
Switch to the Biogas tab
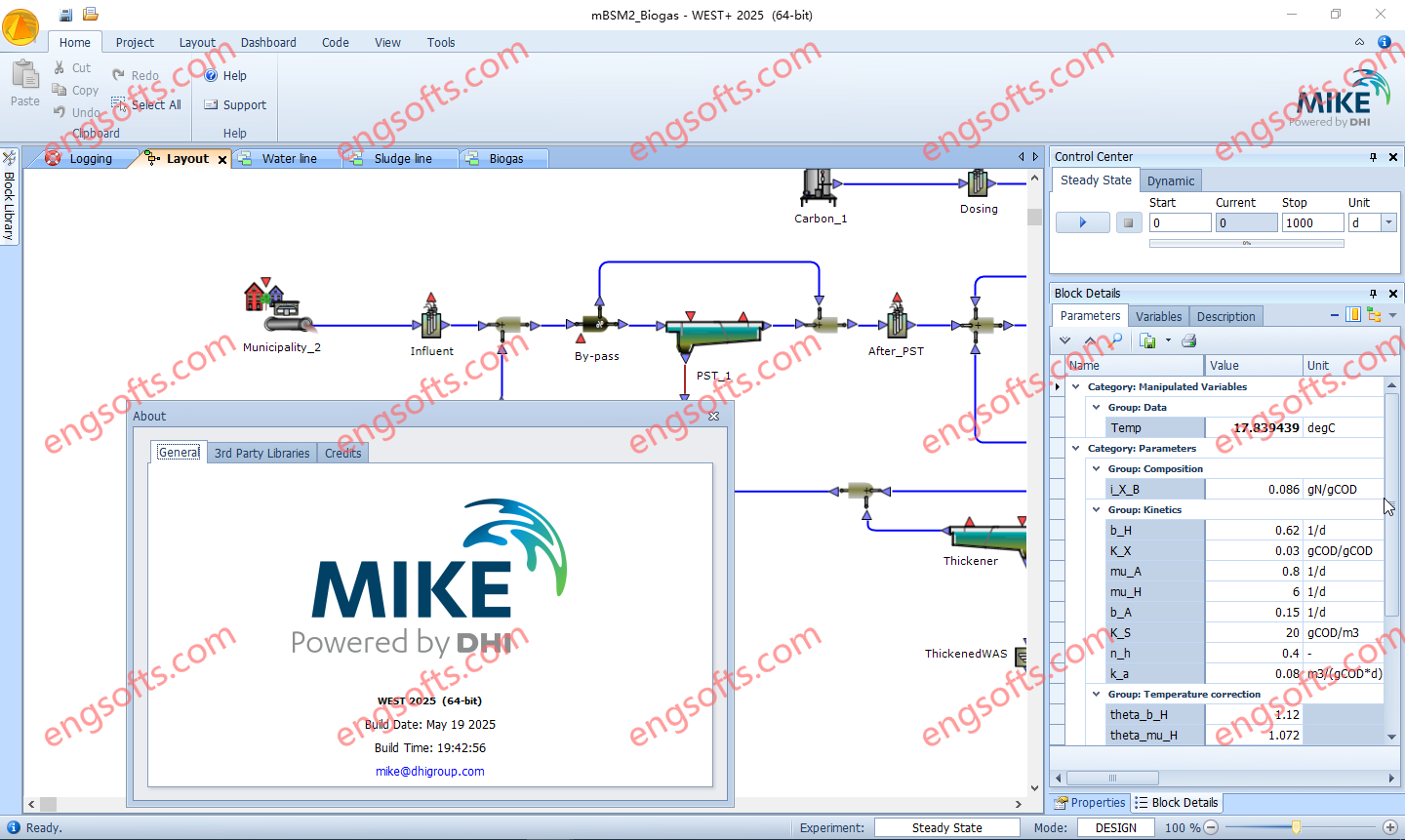click(505, 158)
